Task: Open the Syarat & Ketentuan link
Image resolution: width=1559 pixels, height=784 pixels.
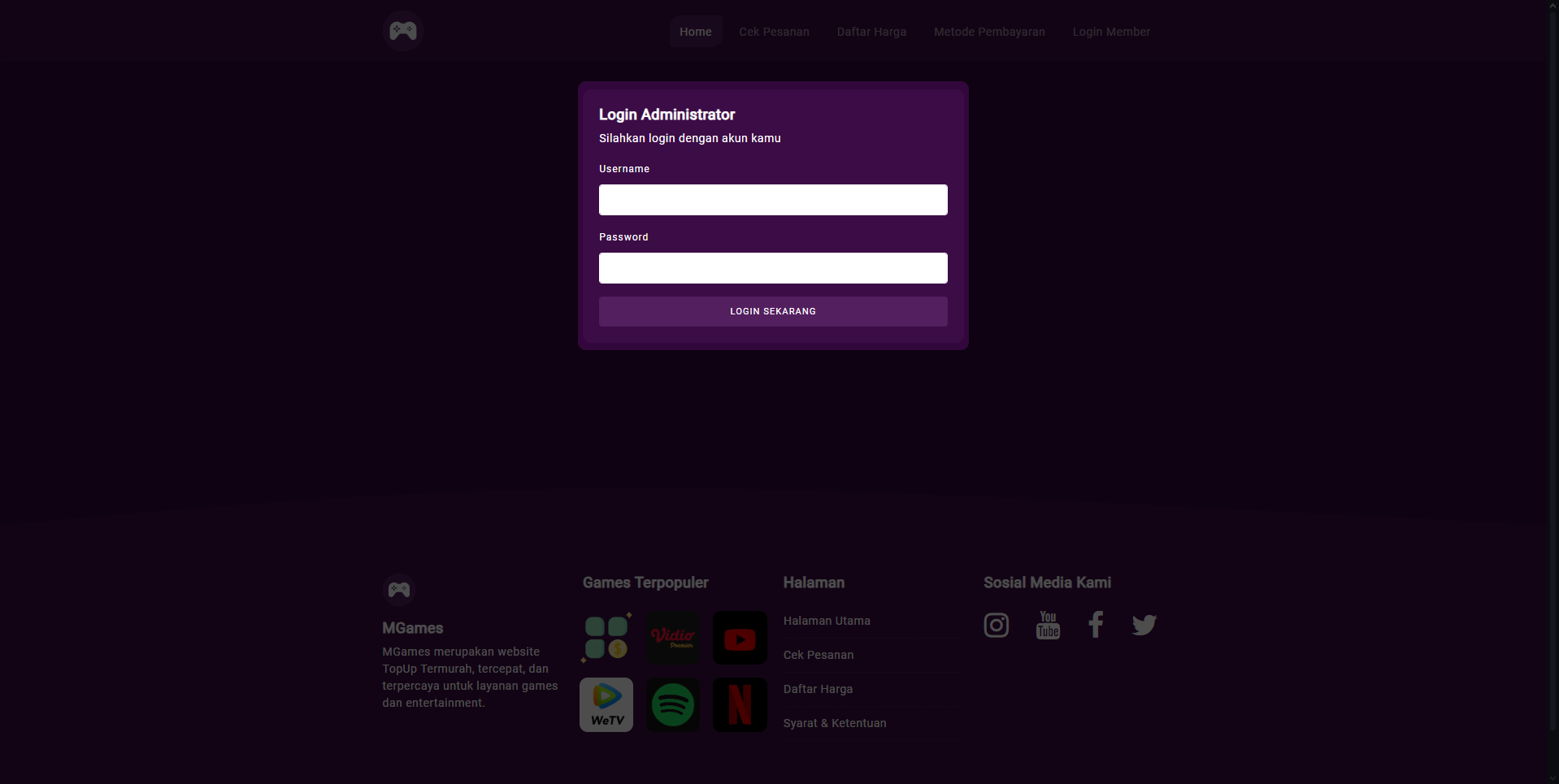Action: click(x=835, y=723)
